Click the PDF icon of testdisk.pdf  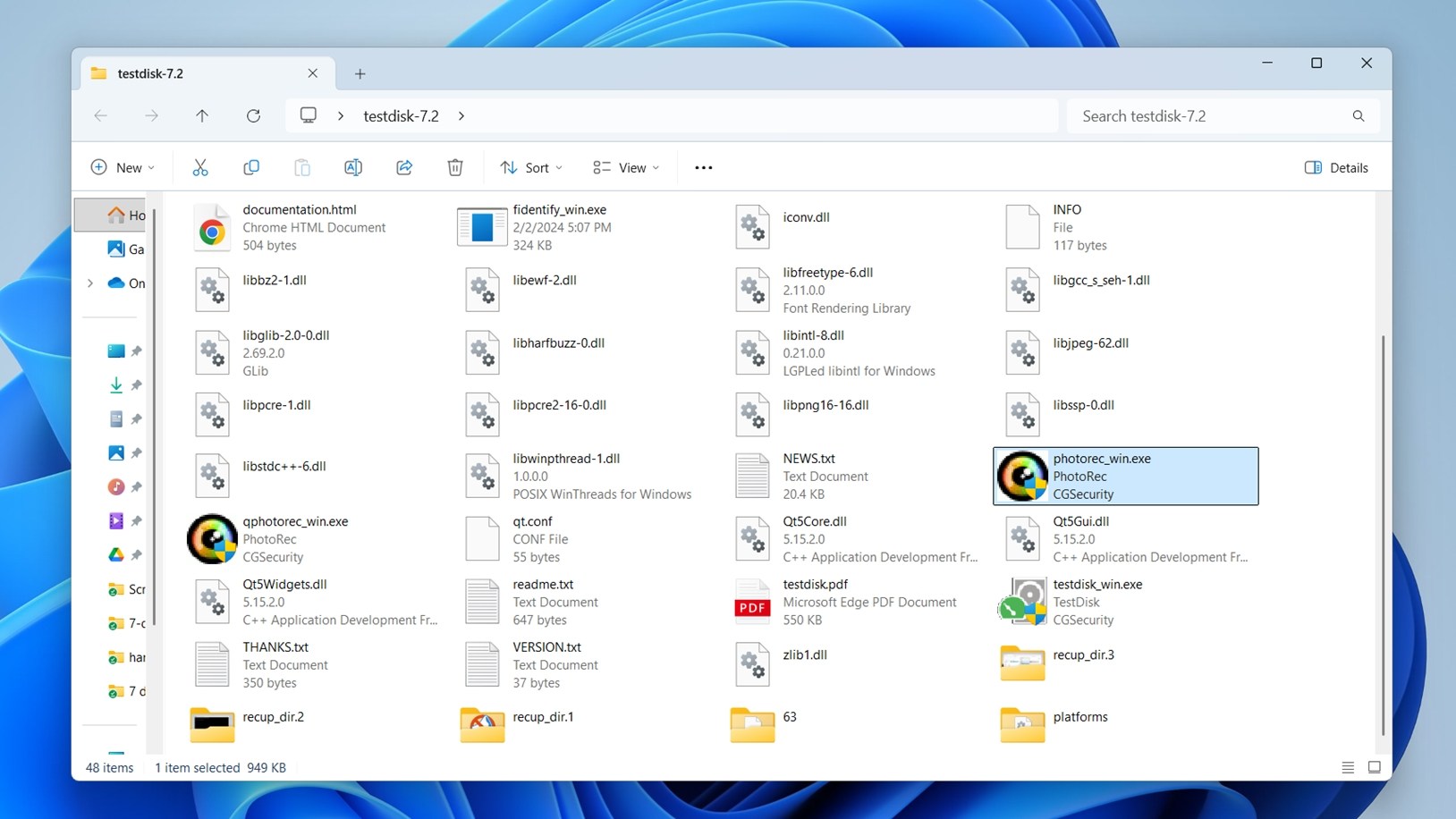(x=752, y=601)
